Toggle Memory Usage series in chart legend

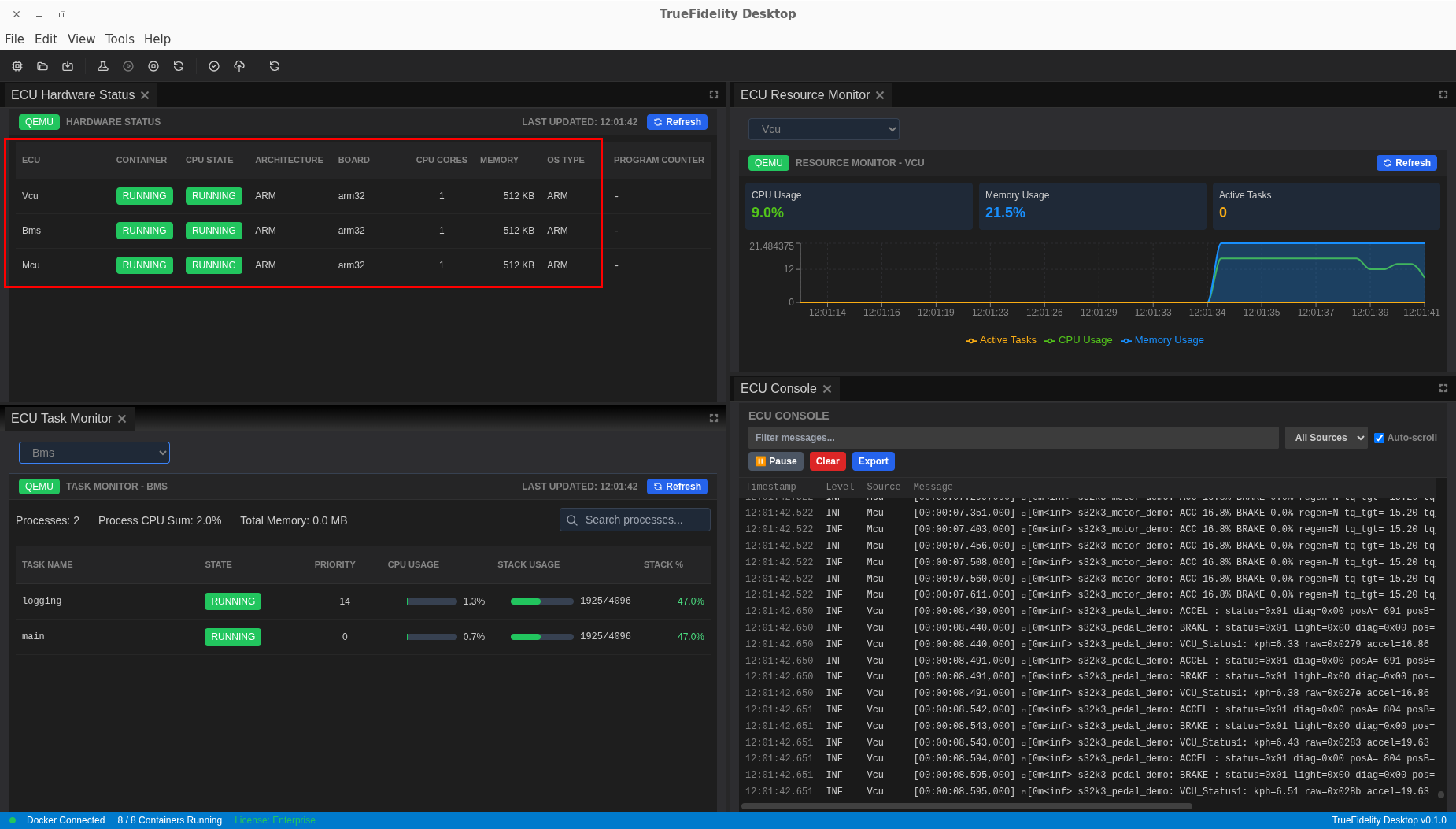[1162, 340]
